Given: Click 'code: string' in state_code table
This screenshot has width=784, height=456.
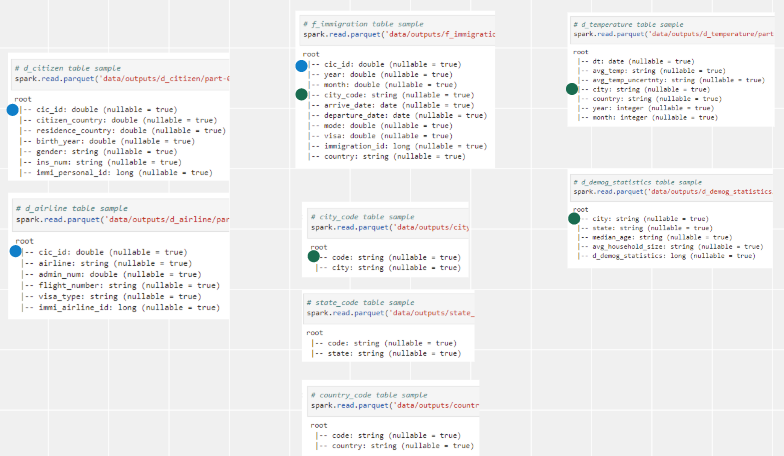Looking at the screenshot, I should click(384, 343).
